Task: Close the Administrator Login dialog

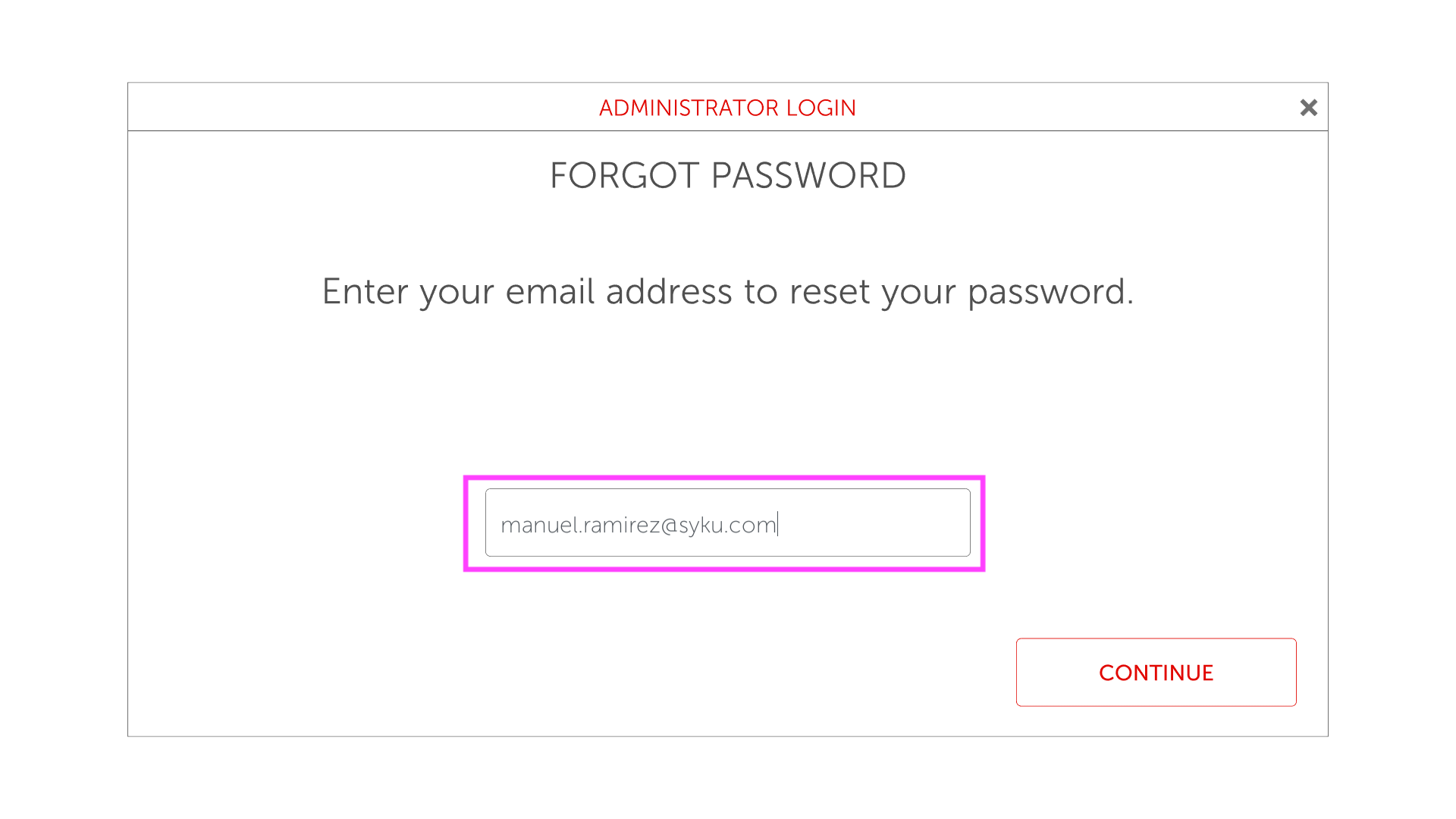Action: (x=1308, y=108)
